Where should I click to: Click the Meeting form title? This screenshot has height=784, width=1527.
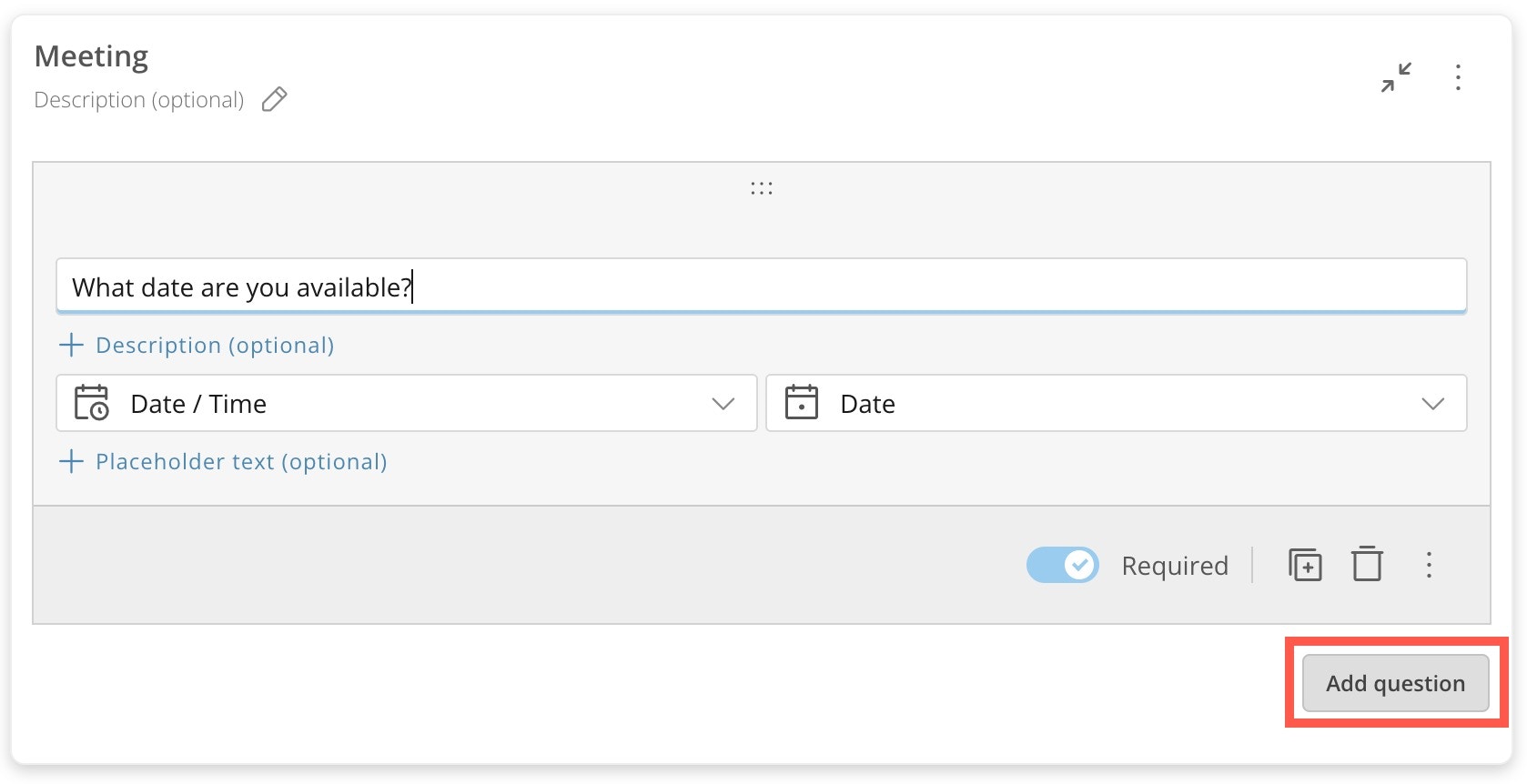click(91, 55)
